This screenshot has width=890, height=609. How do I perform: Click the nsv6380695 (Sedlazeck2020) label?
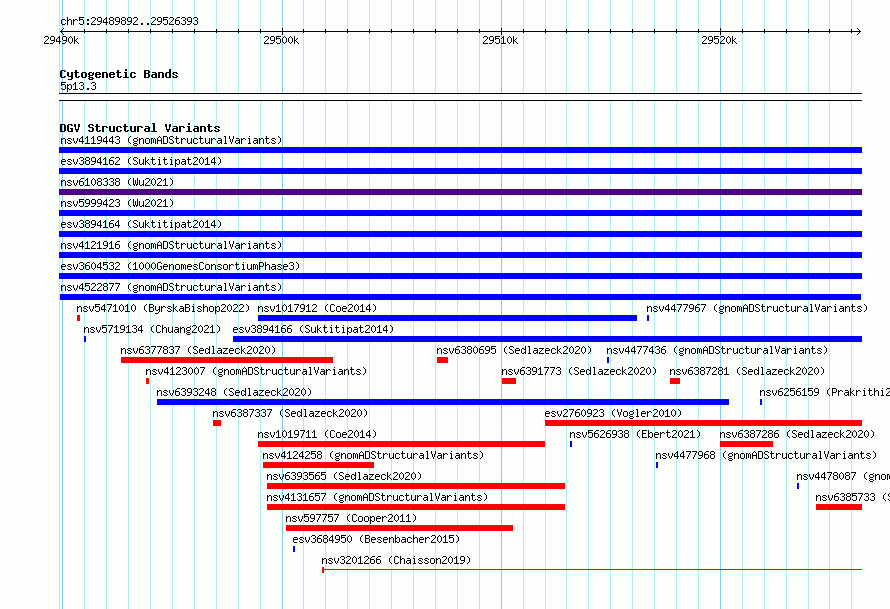click(514, 350)
